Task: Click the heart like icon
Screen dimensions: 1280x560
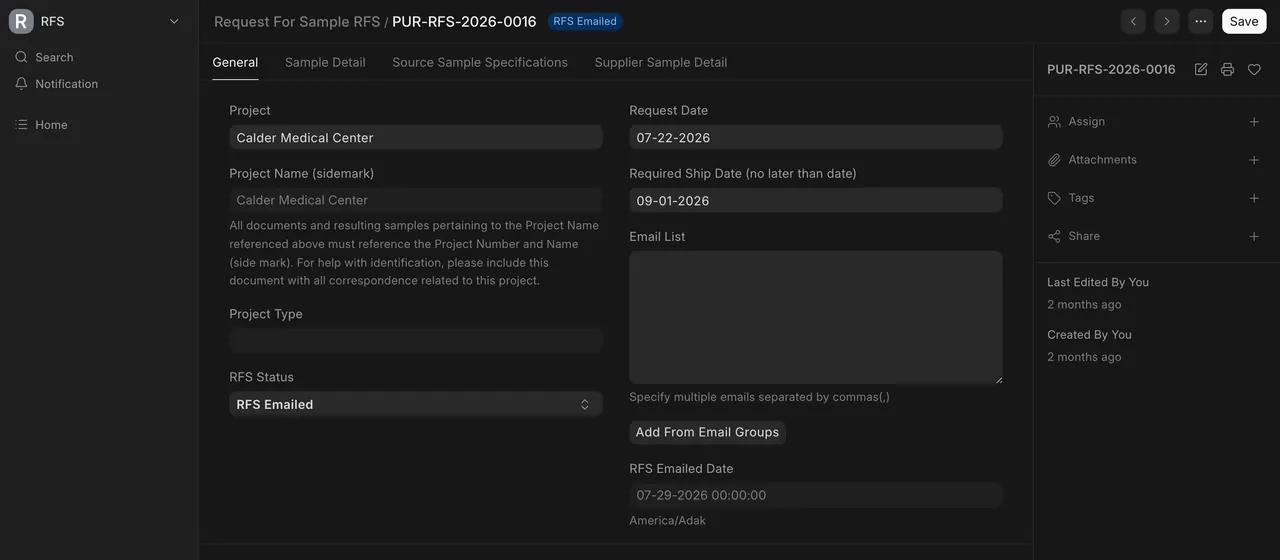Action: [x=1254, y=69]
